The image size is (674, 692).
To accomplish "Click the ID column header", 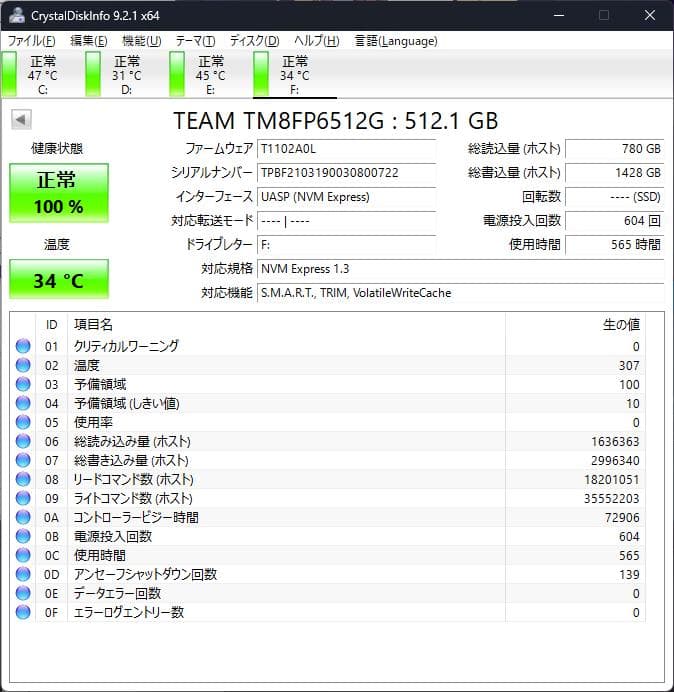I will click(52, 325).
